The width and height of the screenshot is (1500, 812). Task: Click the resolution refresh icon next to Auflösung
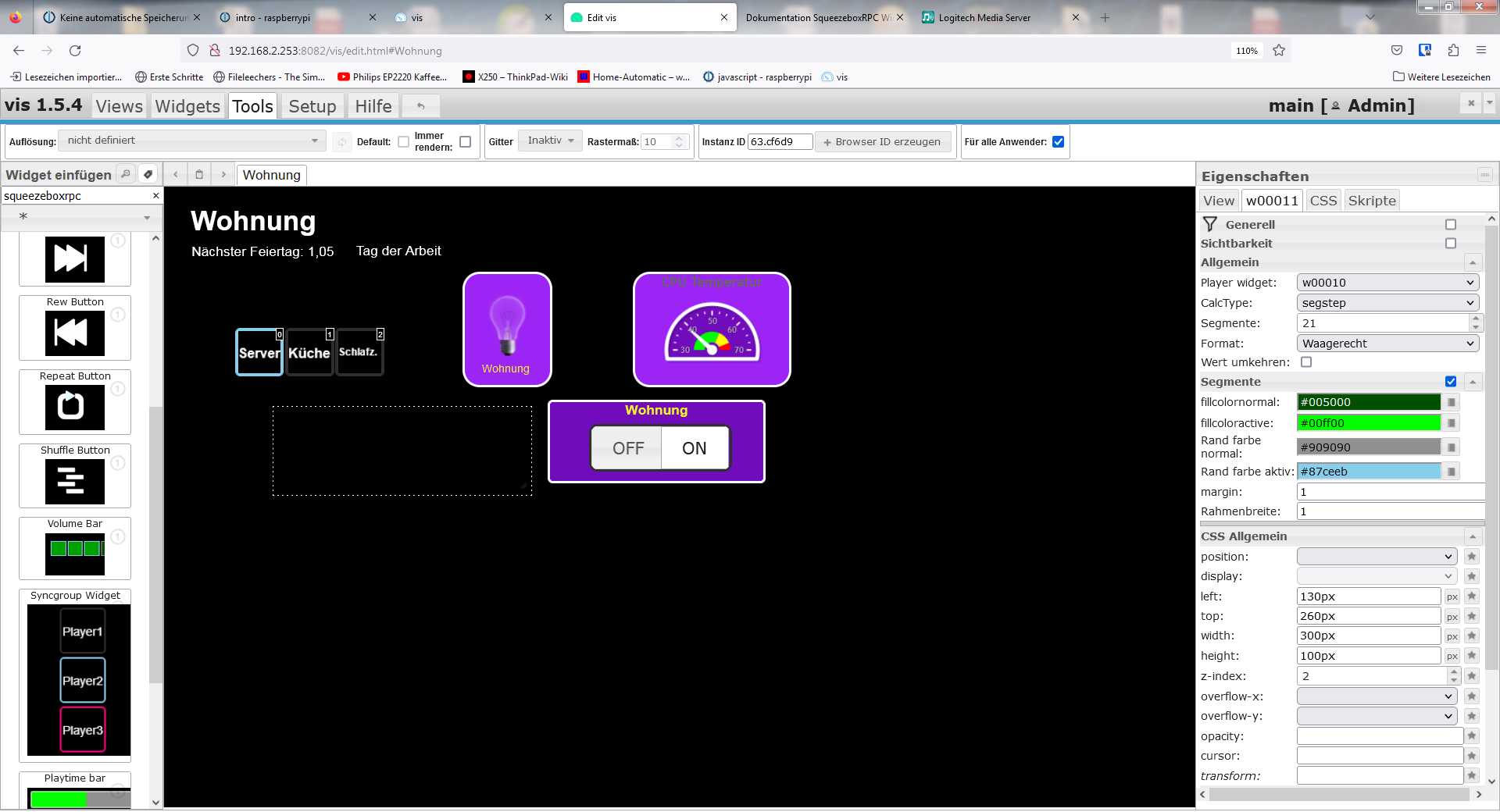(x=341, y=142)
